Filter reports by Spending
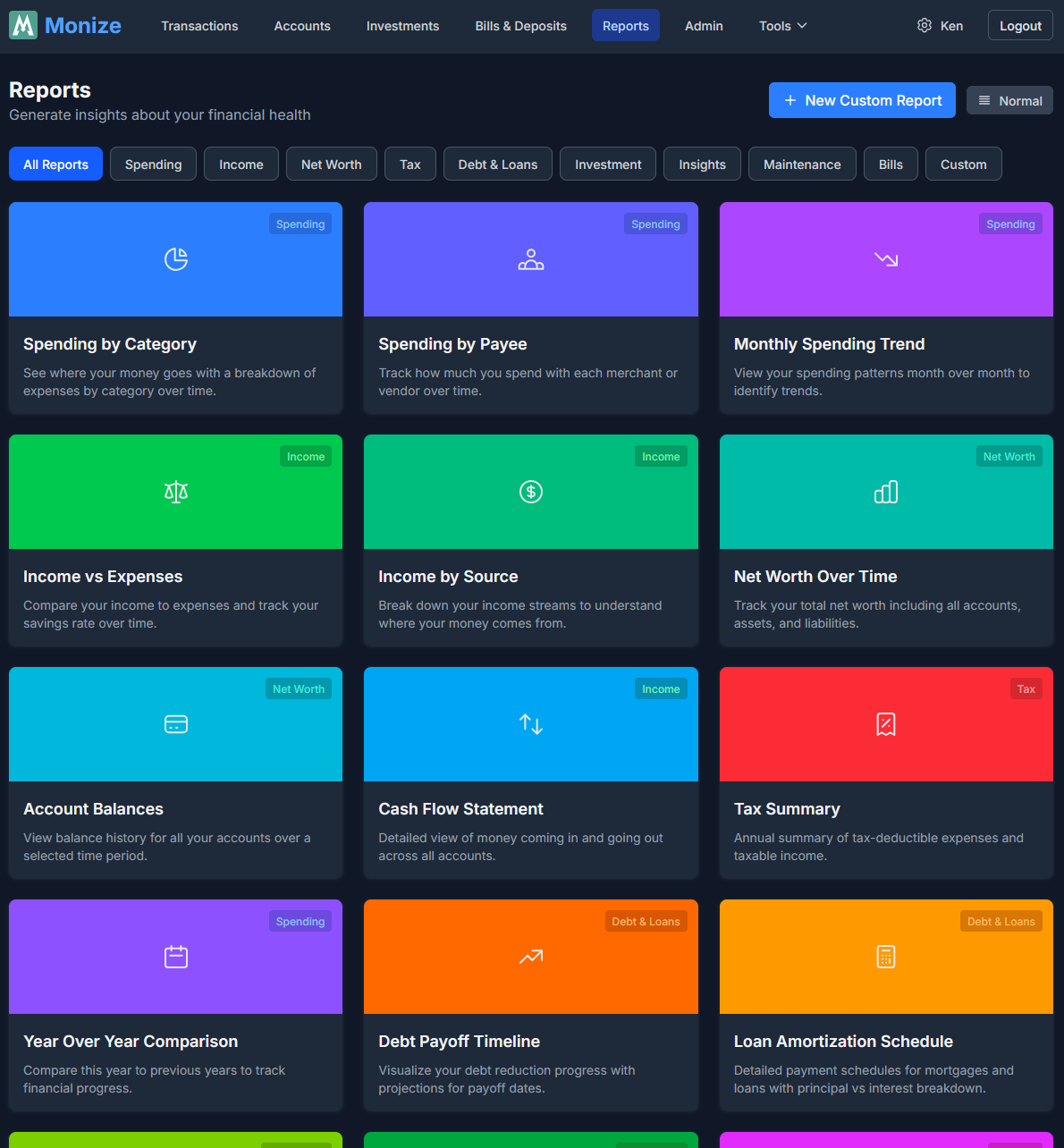1064x1148 pixels. point(153,164)
